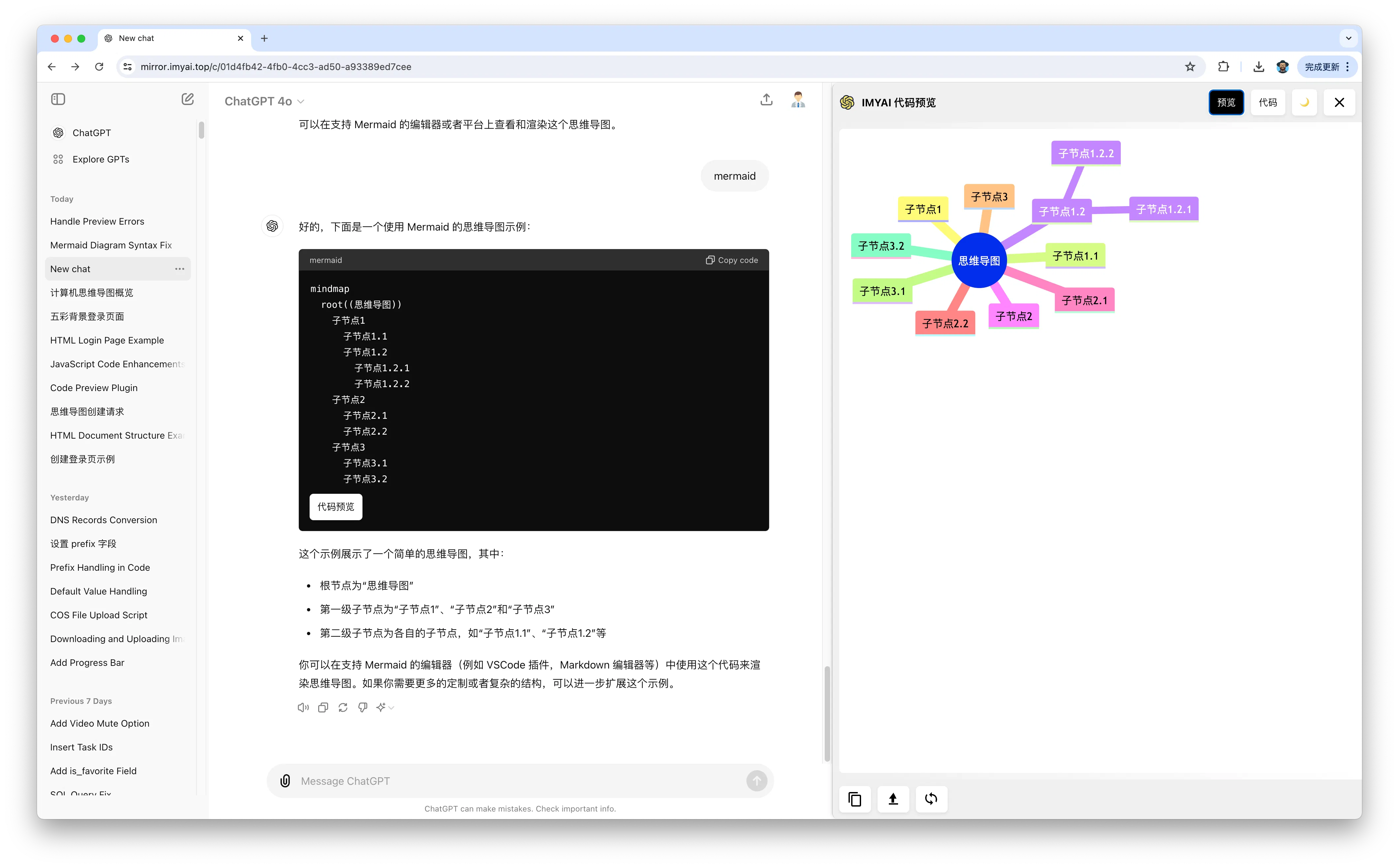Click the chat conversation scrollbar thumb
Viewport: 1399px width, 868px height.
(x=827, y=713)
